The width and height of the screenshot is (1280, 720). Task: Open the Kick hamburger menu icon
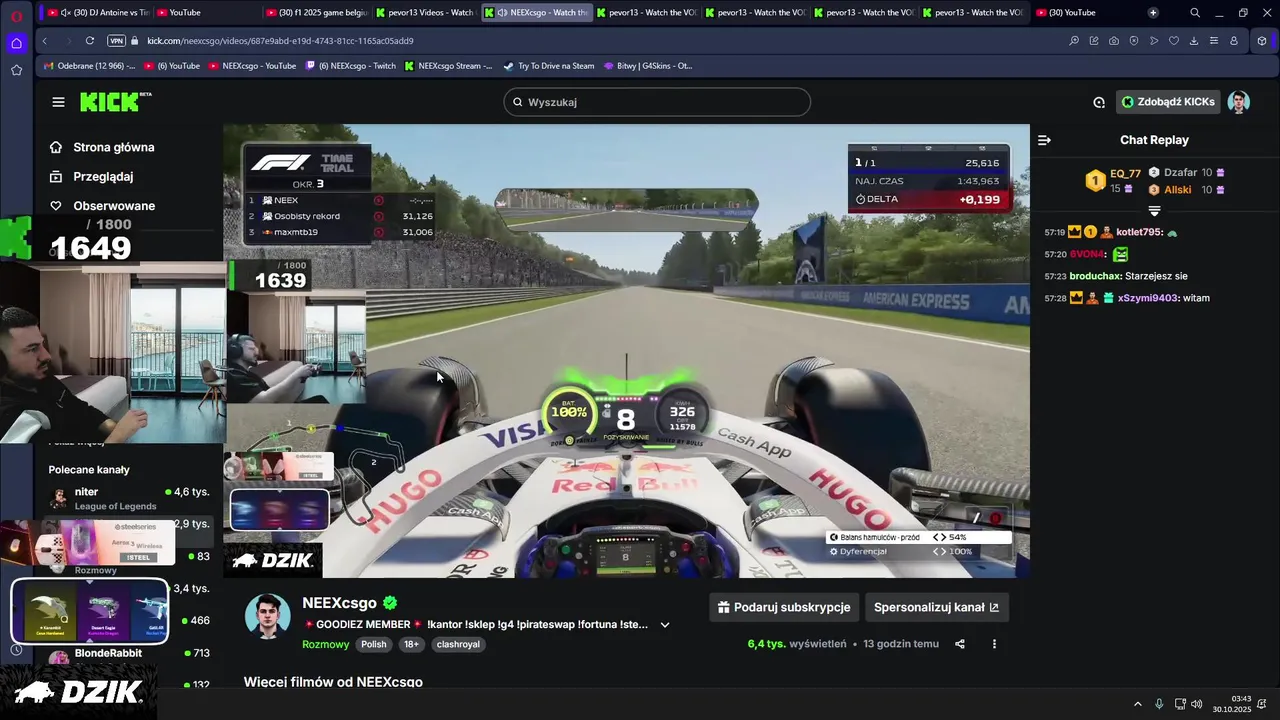click(58, 102)
